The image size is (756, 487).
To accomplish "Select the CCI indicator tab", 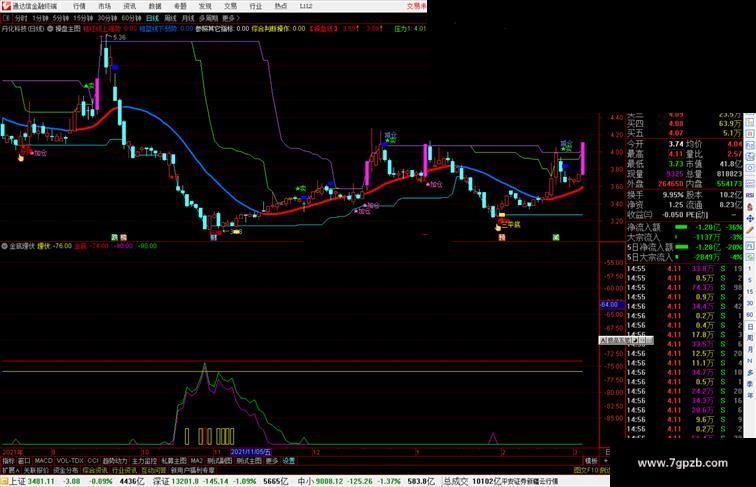I will tap(93, 461).
